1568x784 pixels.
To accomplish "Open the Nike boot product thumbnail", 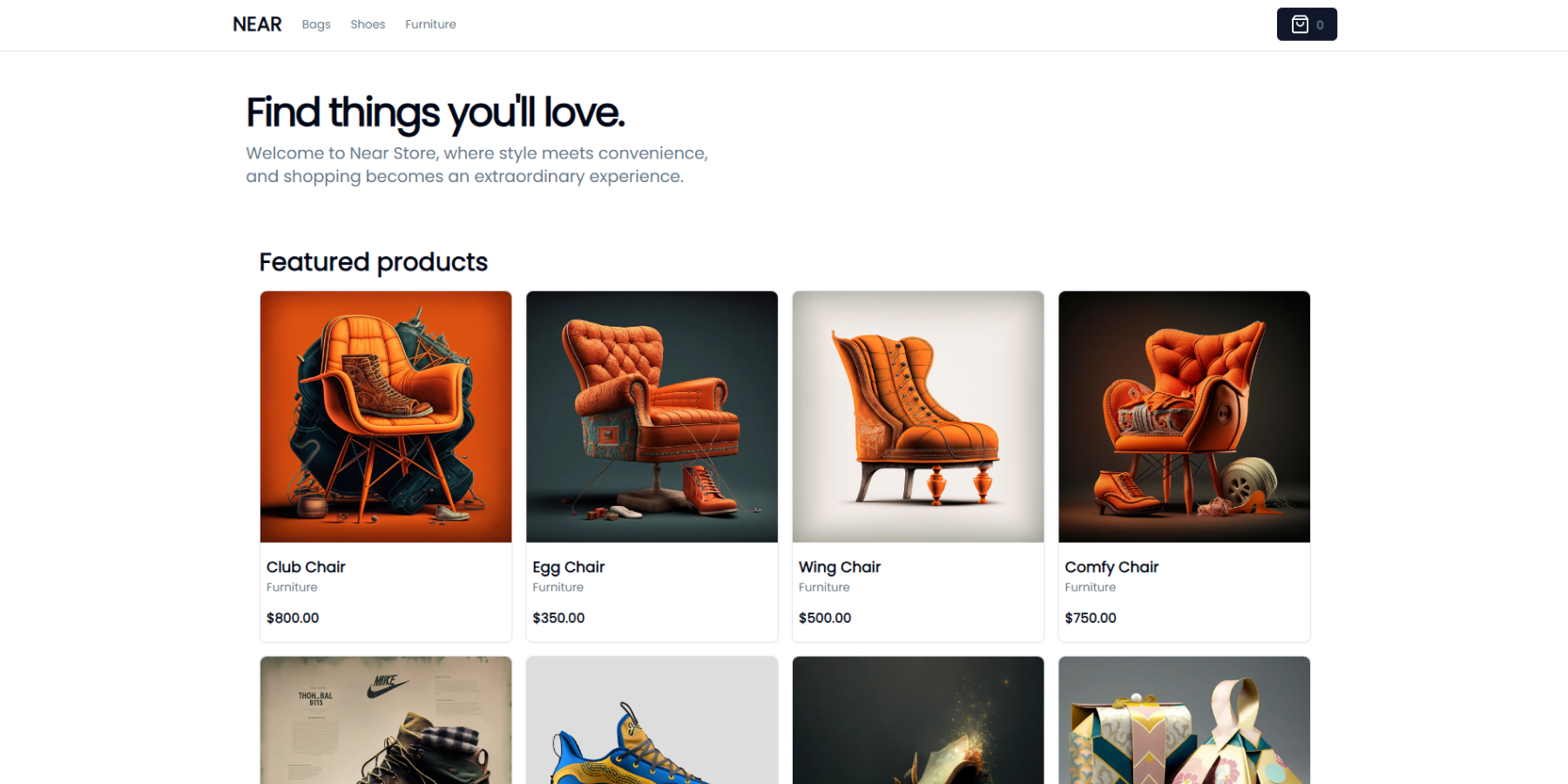I will [386, 720].
